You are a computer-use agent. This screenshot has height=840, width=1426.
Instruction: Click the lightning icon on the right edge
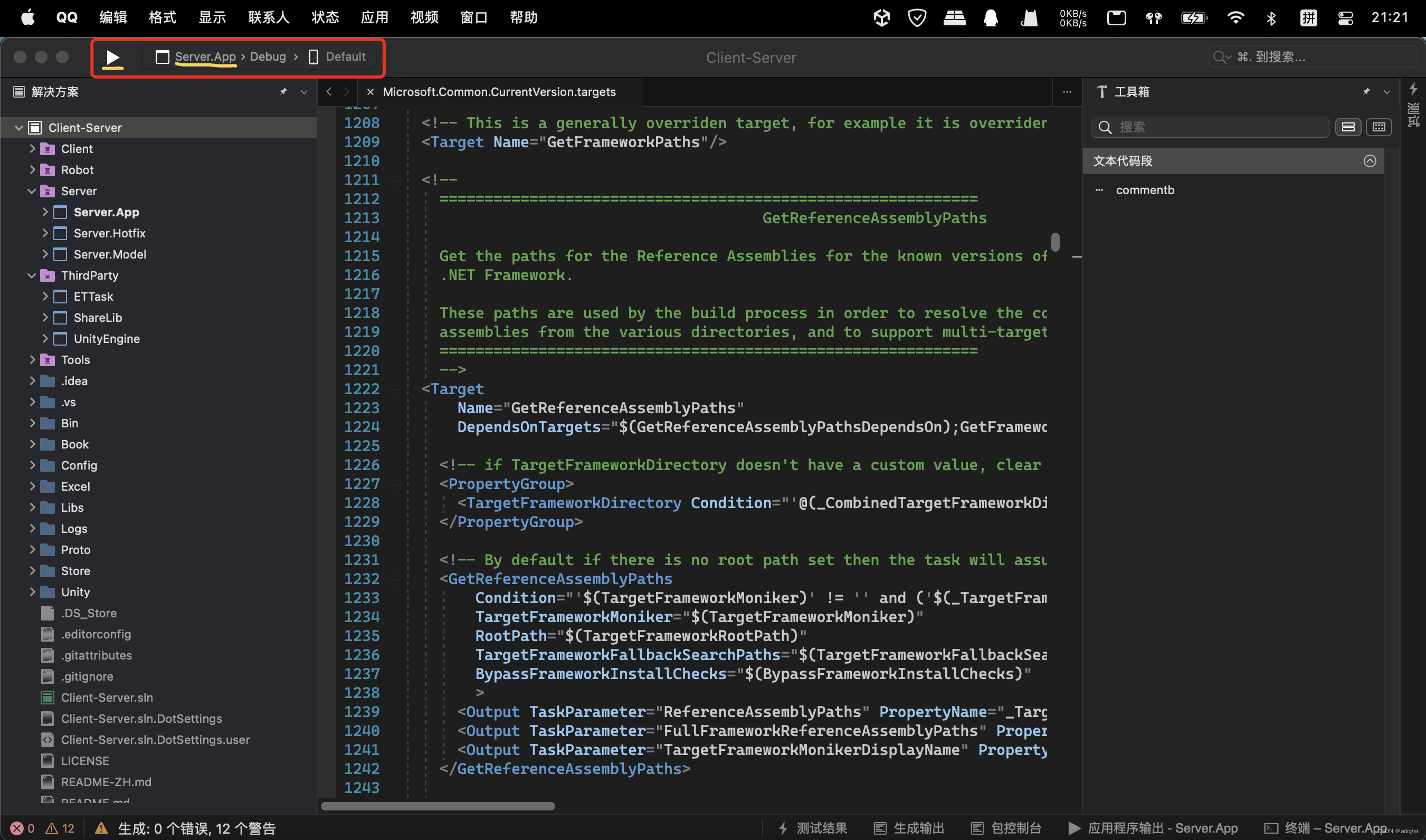(x=1414, y=89)
